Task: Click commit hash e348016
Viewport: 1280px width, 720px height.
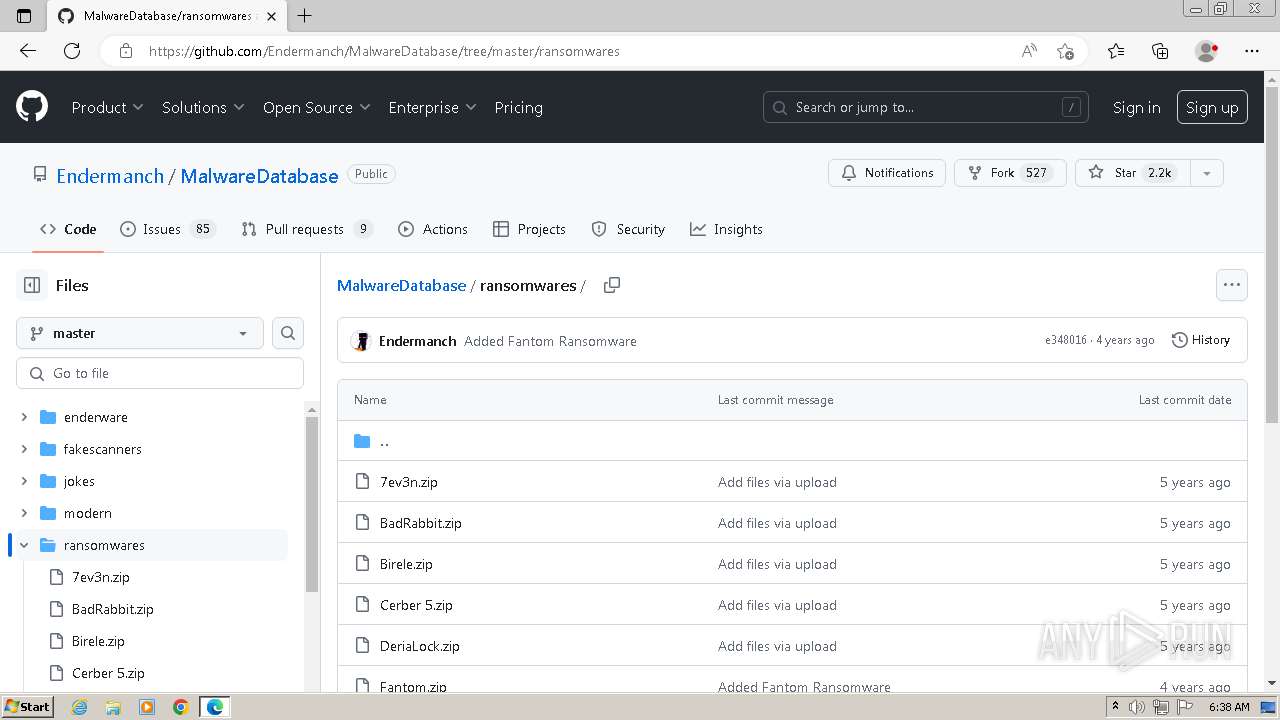Action: tap(1066, 340)
